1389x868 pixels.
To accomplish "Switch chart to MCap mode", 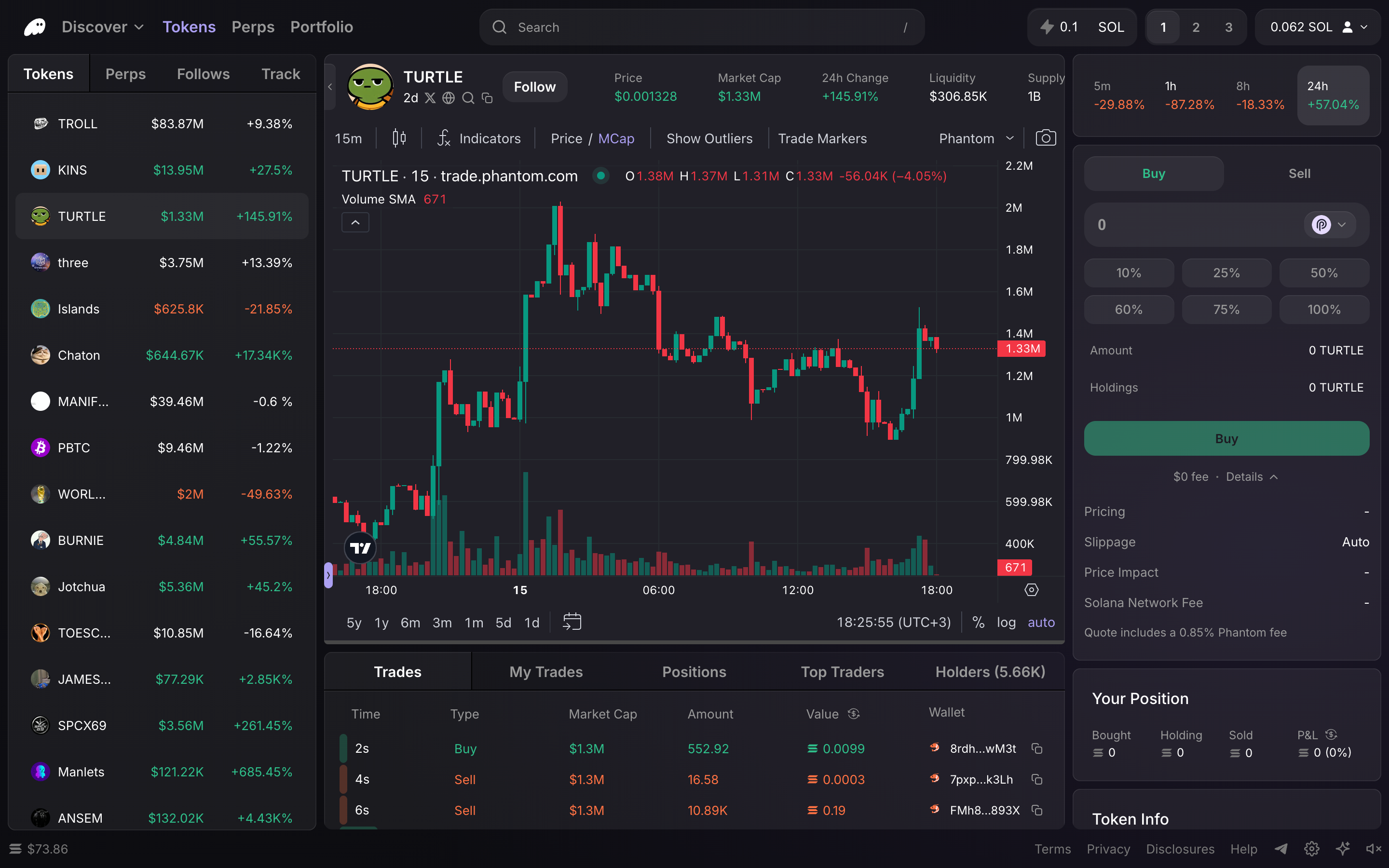I will click(x=616, y=138).
